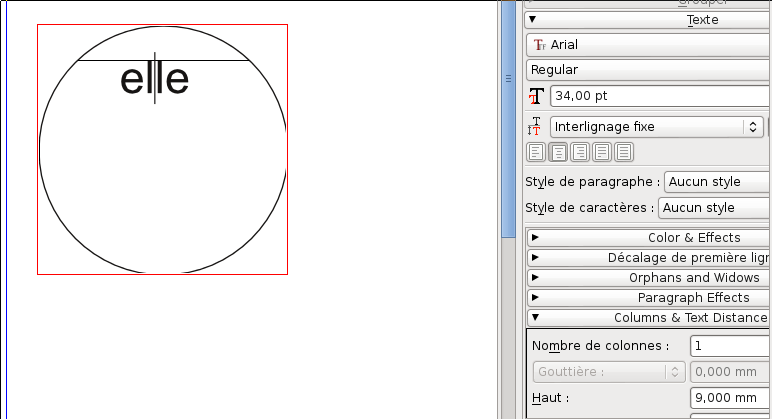Image resolution: width=772 pixels, height=419 pixels.
Task: Expand the Paragraph Effects section
Action: point(648,298)
